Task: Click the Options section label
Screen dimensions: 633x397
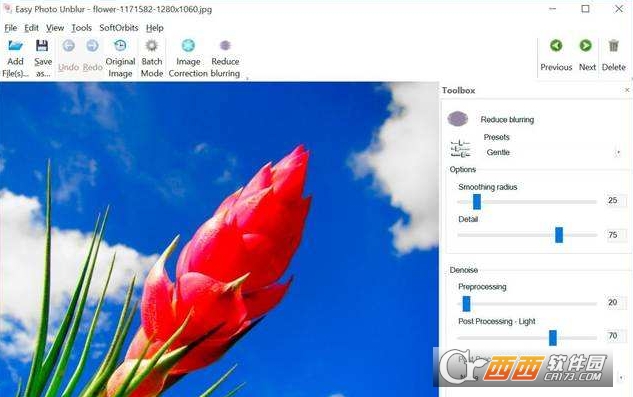Action: (463, 170)
